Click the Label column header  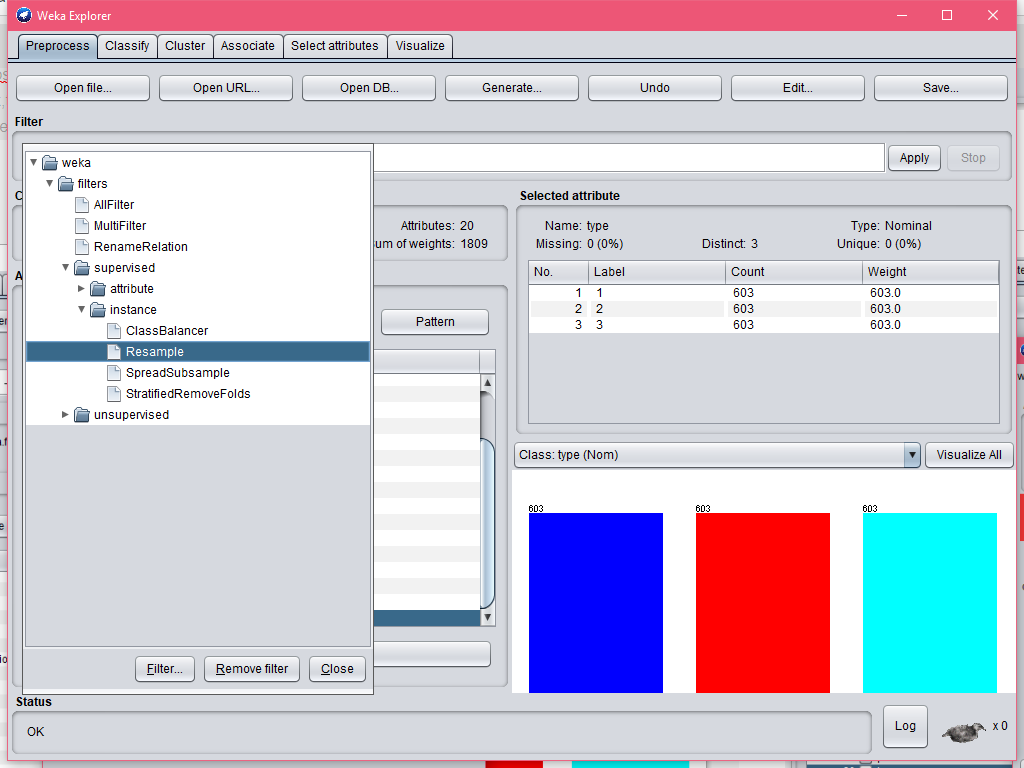(x=656, y=272)
